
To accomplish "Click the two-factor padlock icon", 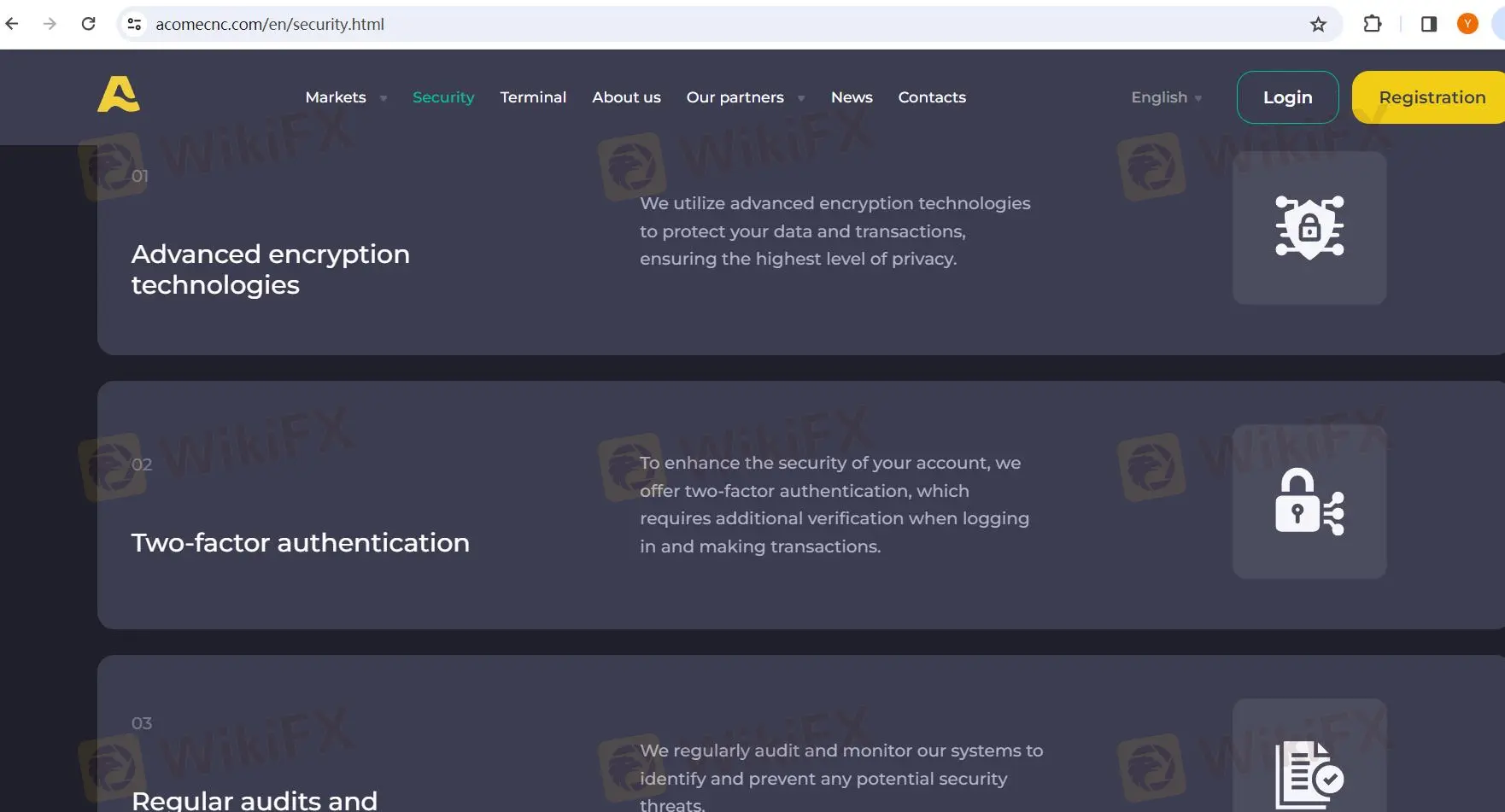I will point(1309,502).
